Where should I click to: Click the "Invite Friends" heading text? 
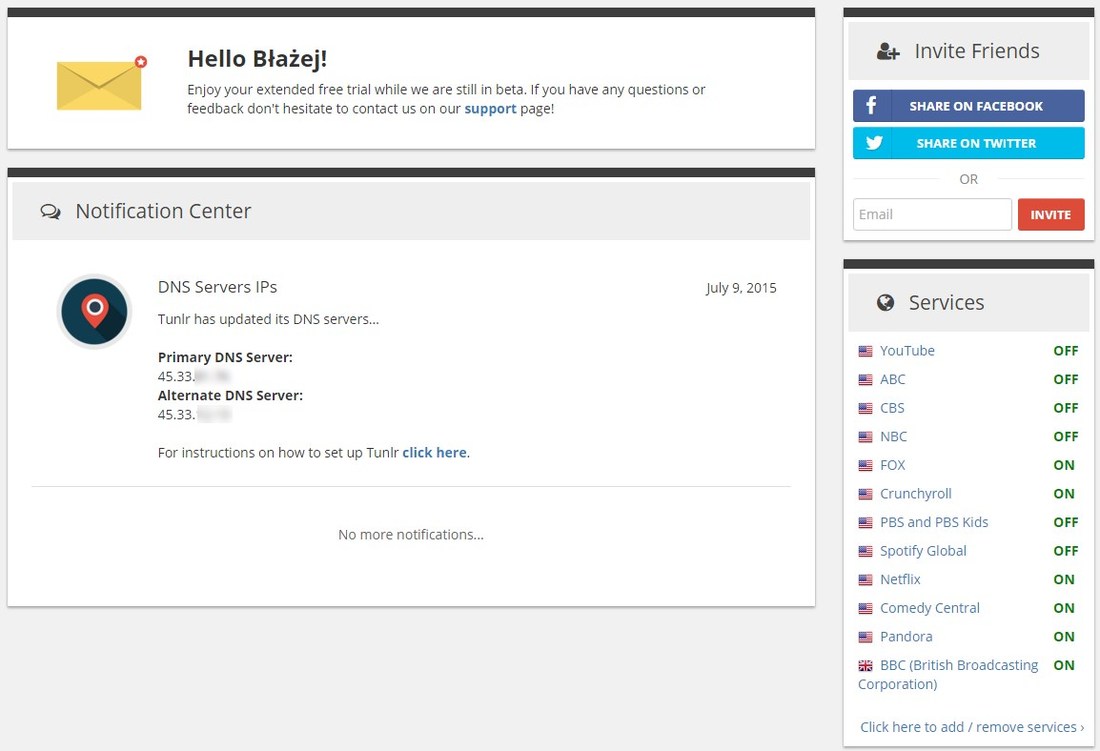(x=977, y=51)
